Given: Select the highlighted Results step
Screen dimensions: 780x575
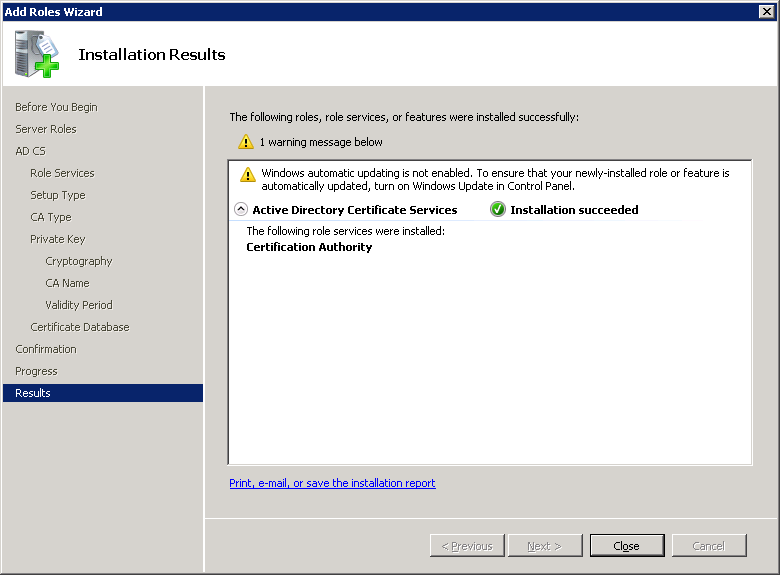Looking at the screenshot, I should pyautogui.click(x=103, y=393).
